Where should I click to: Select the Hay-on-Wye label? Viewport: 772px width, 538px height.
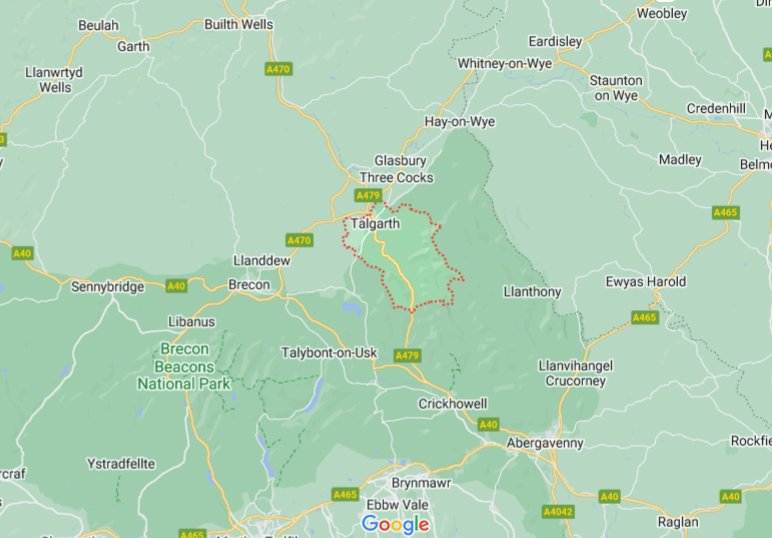pos(460,122)
